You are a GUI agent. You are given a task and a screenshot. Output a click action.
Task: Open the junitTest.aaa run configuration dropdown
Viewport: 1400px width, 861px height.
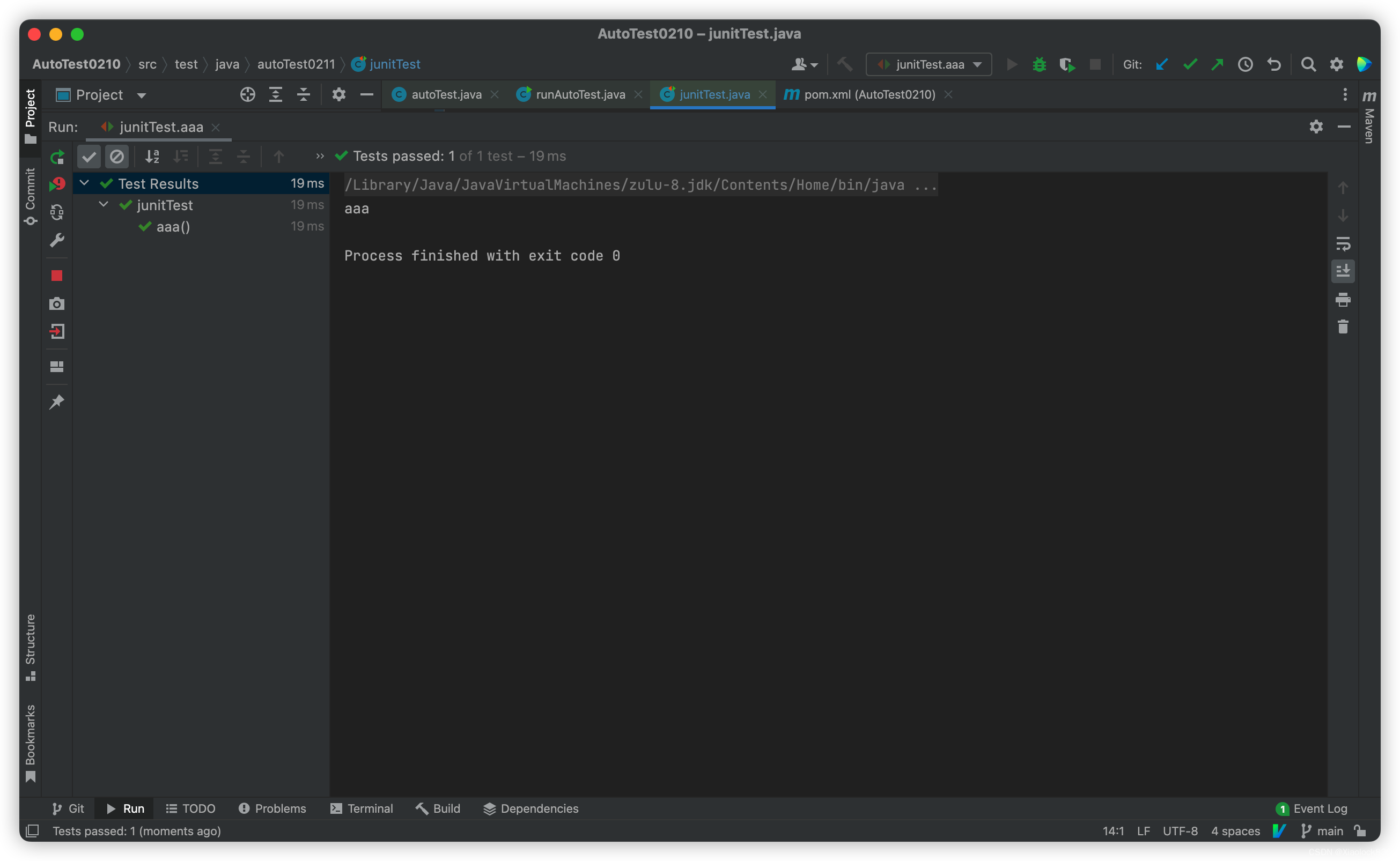[929, 65]
